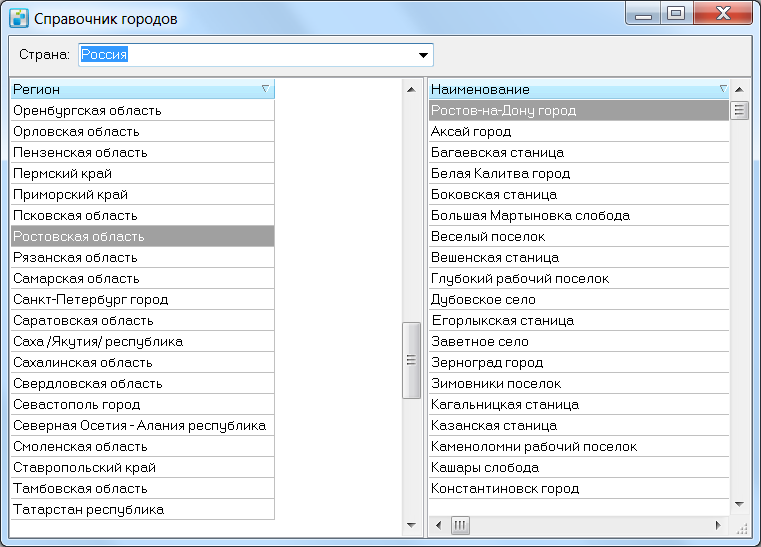The height and width of the screenshot is (547, 761).
Task: Select Смоленская область region
Action: click(x=143, y=447)
